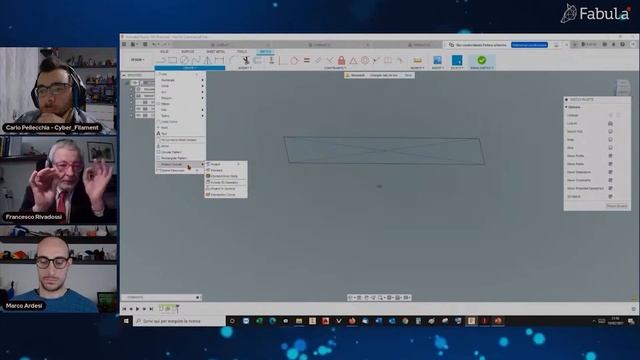The width and height of the screenshot is (640, 360).
Task: Open the help question mark icon
Action: coord(622,44)
